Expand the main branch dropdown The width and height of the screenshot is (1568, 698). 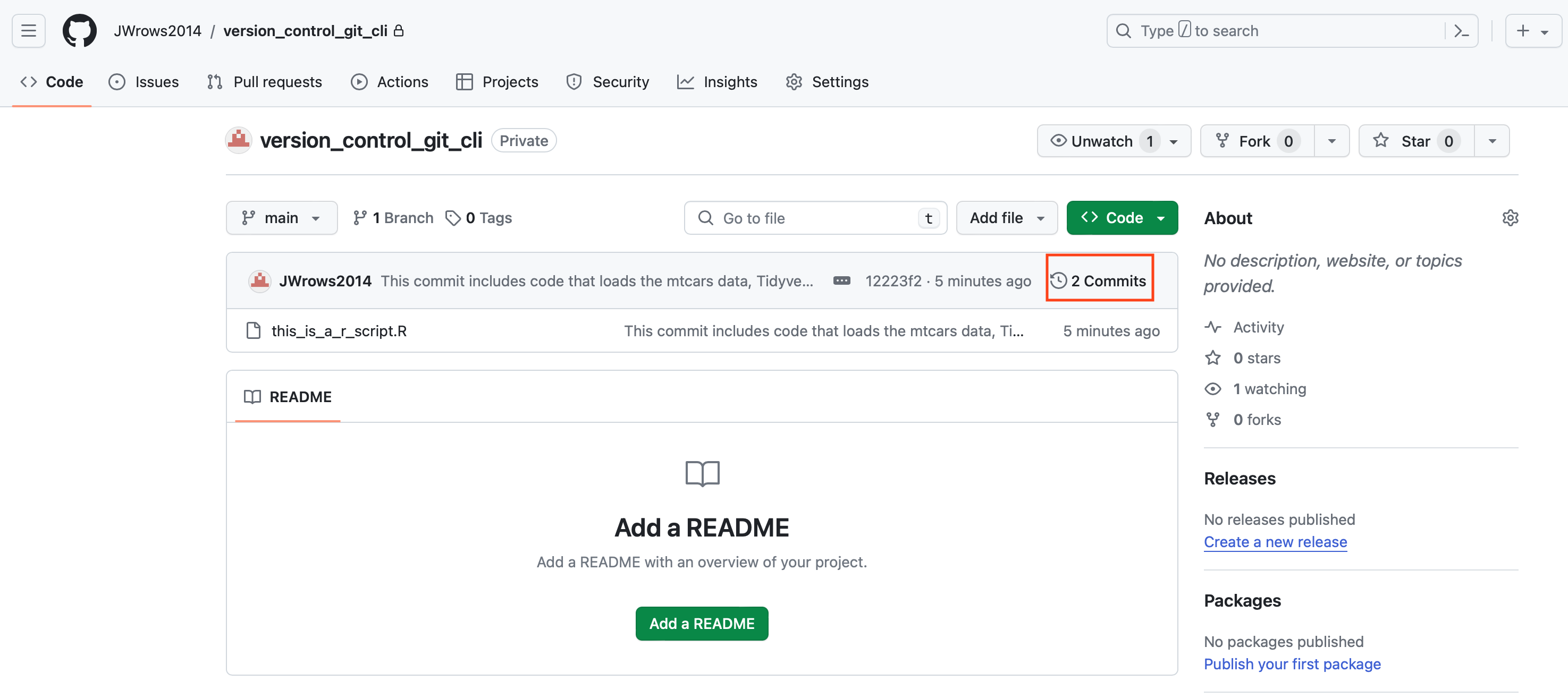(x=281, y=218)
